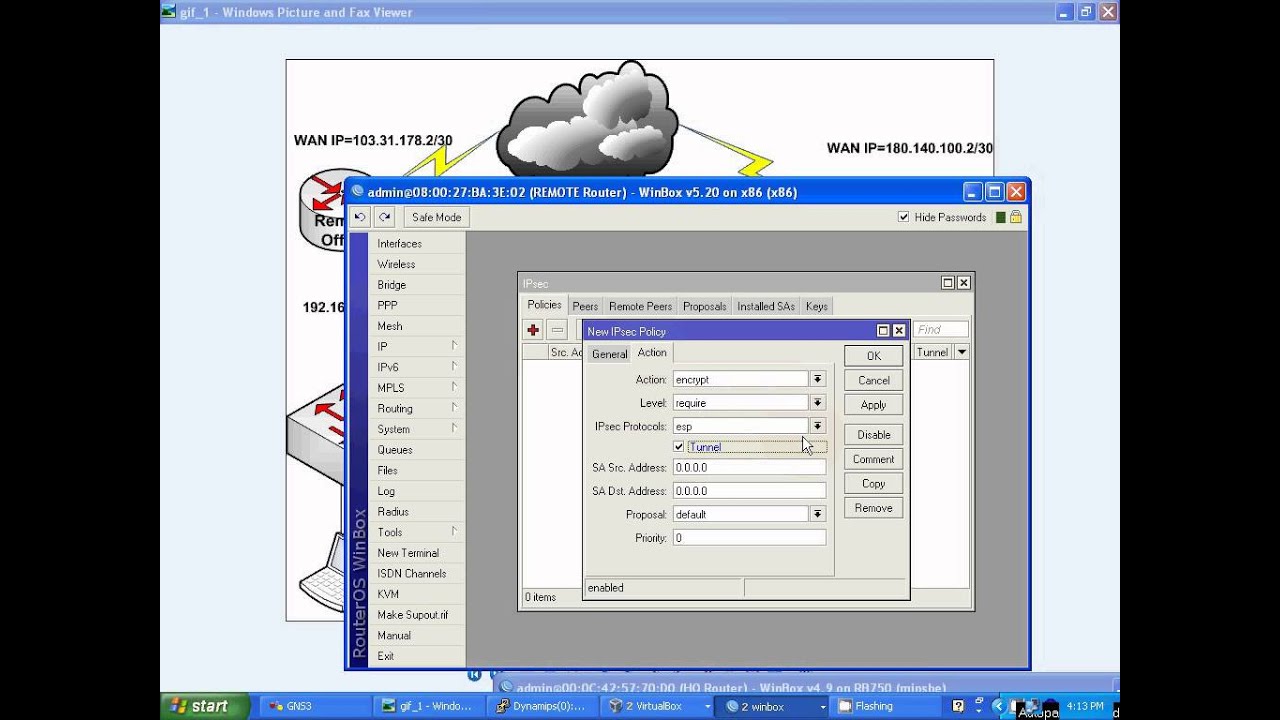The height and width of the screenshot is (720, 1280).
Task: Open PPP in WinBox menu
Action: 417,305
